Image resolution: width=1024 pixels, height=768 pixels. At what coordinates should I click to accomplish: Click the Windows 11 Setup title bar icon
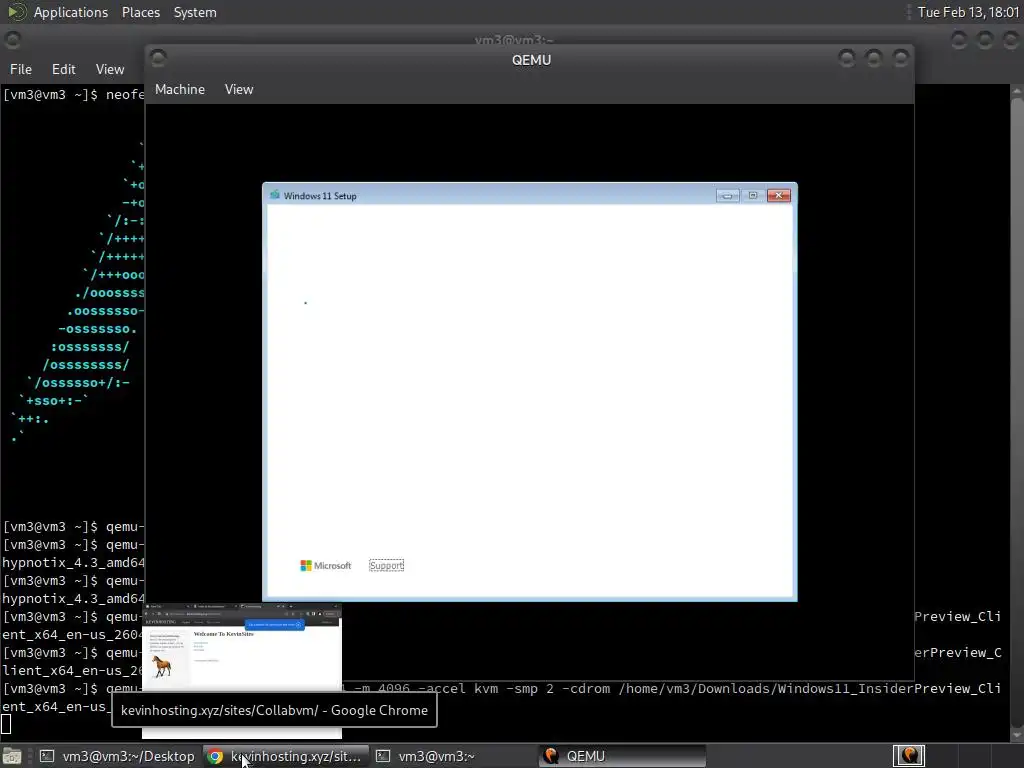click(x=275, y=195)
